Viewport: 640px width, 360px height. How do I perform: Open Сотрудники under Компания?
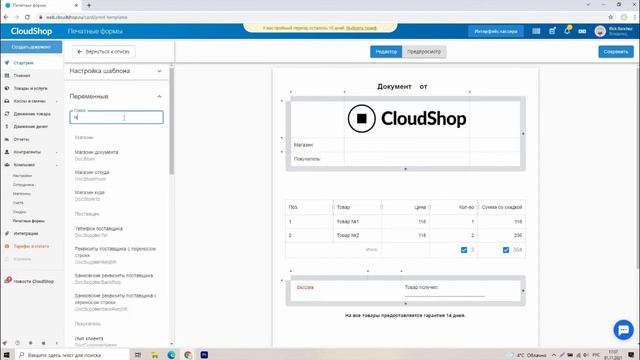click(x=23, y=184)
